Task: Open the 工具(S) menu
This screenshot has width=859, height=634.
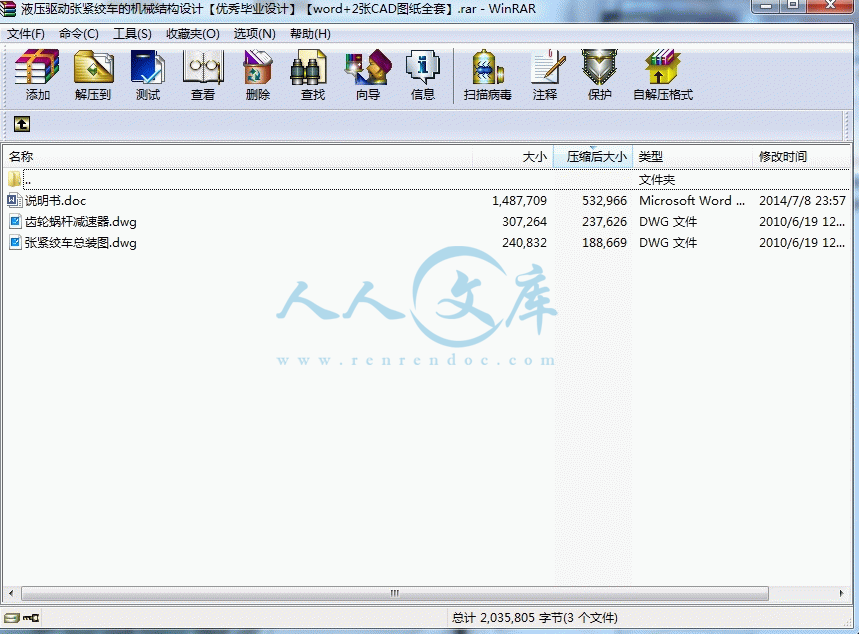Action: point(132,34)
